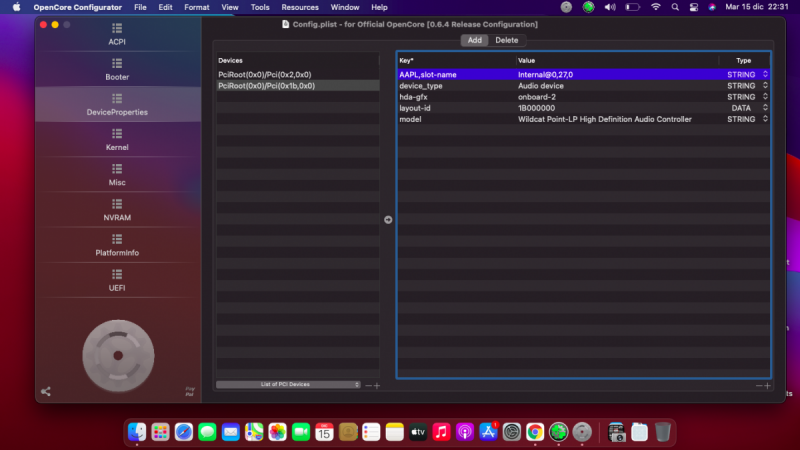Screen dimensions: 800x450
Task: Select the Booter sidebar section
Action: 117,70
